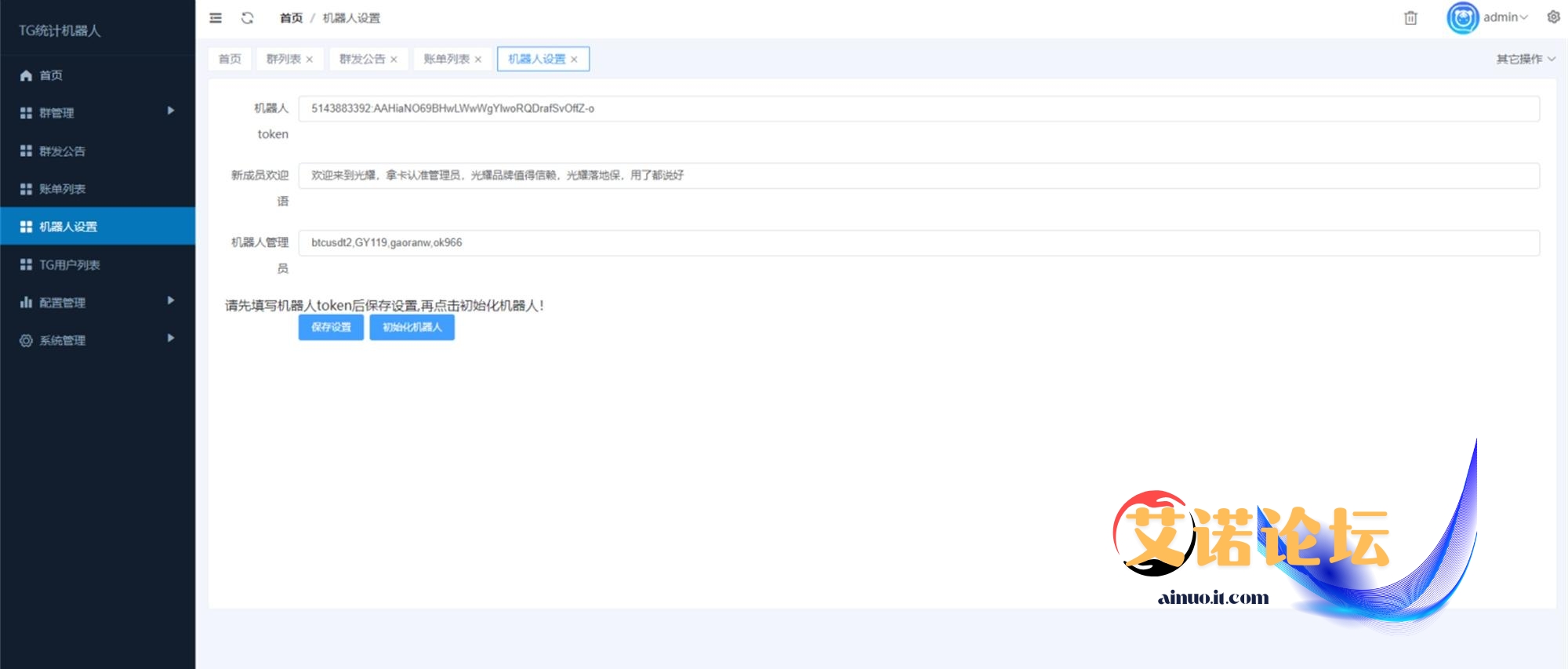The height and width of the screenshot is (669, 1568).
Task: Close the 群列表 tab
Action: (x=310, y=60)
